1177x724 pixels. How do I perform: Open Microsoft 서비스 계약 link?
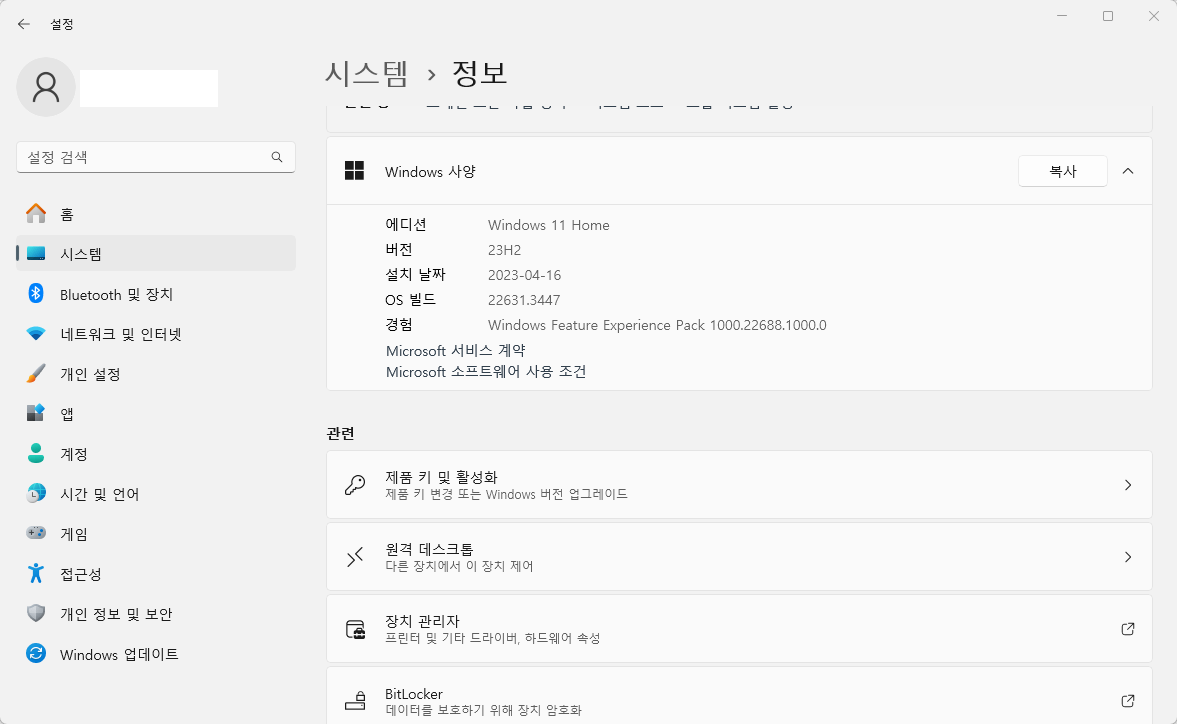[456, 350]
